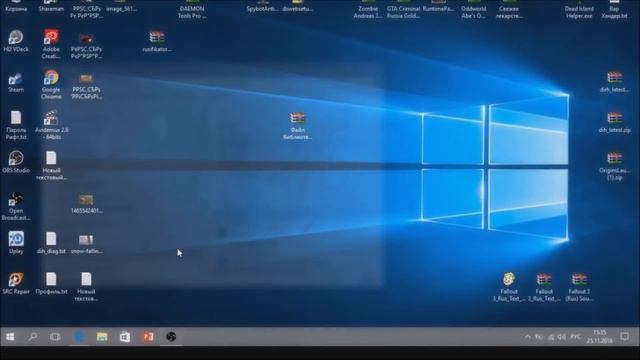Screen dimensions: 640x360
Task: Select the RuntimePa label
Action: [438, 8]
